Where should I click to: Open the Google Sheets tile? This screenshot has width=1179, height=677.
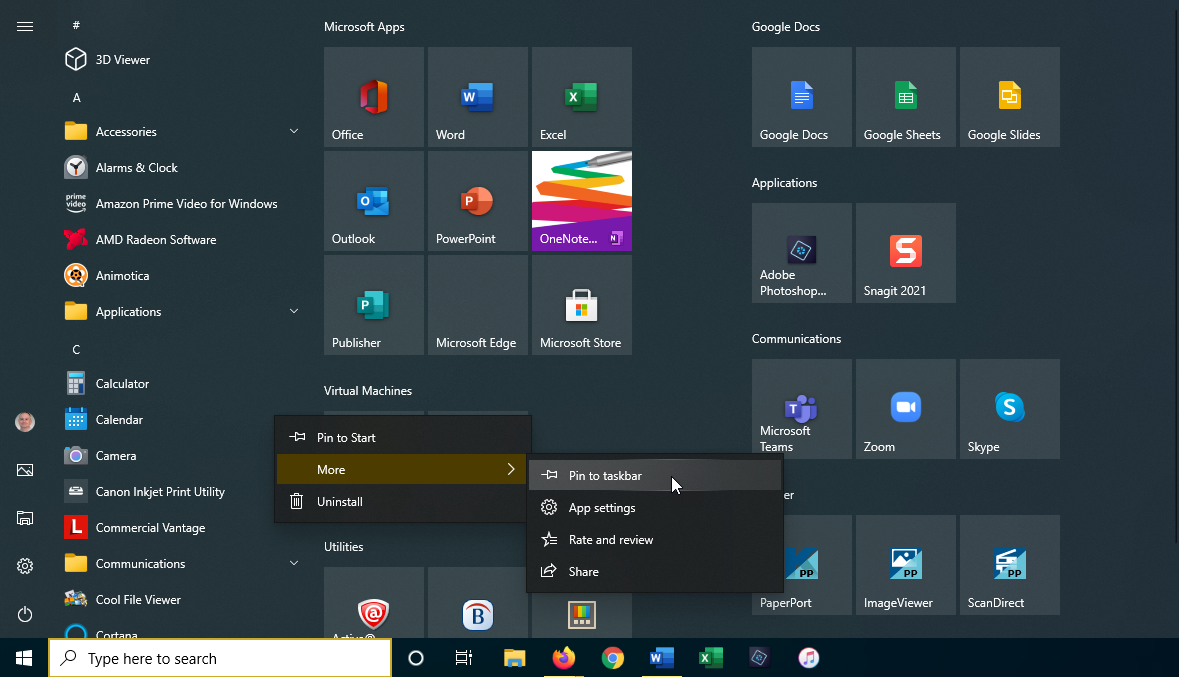tap(905, 97)
